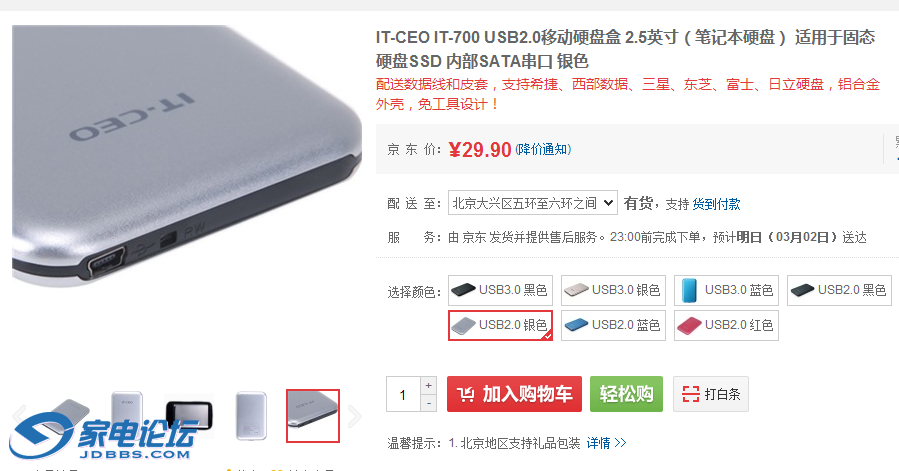The image size is (899, 471).
Task: Choose the USB3.0 银色 variant
Action: point(613,290)
